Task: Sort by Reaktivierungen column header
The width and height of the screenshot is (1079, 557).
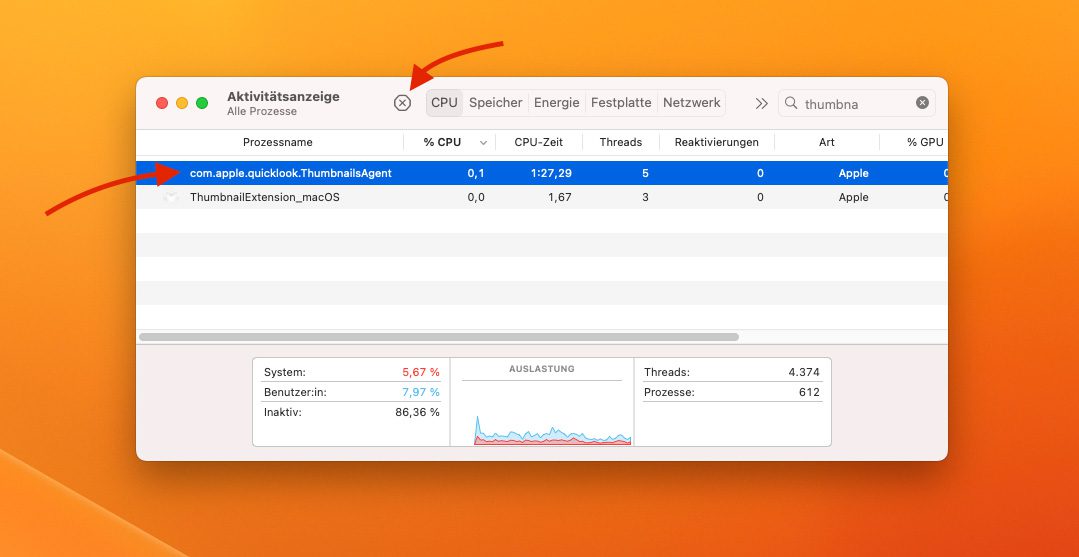Action: point(716,143)
